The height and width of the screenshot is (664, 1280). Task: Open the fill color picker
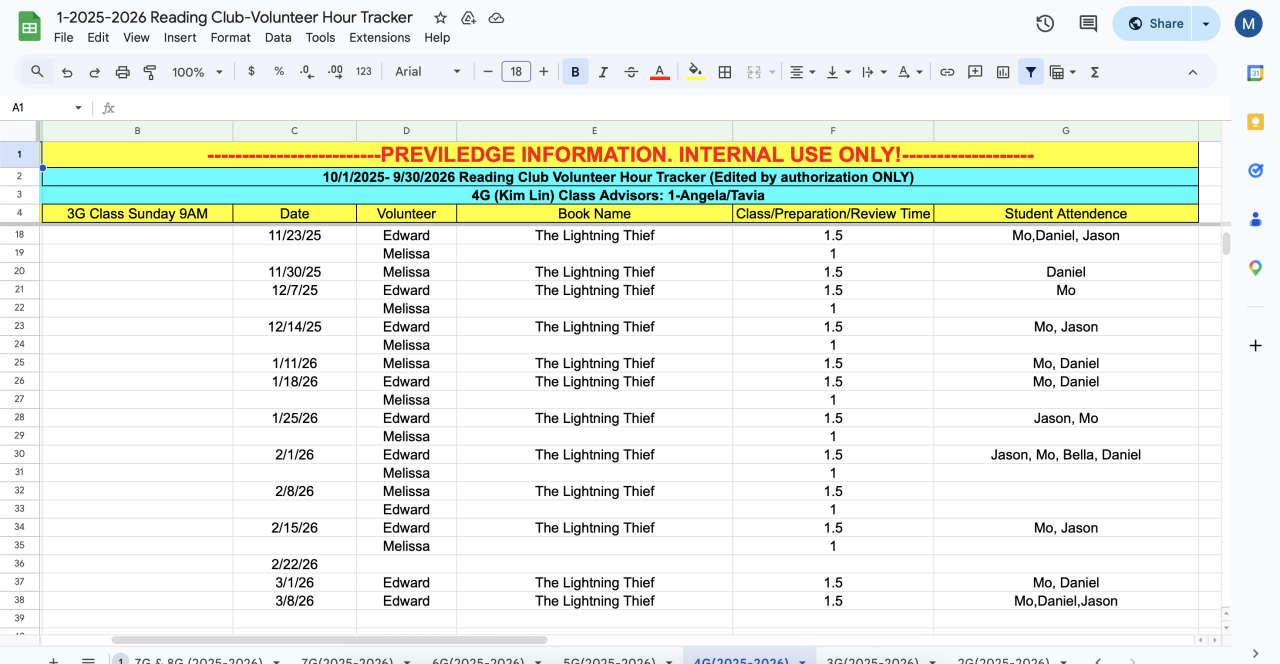(695, 72)
